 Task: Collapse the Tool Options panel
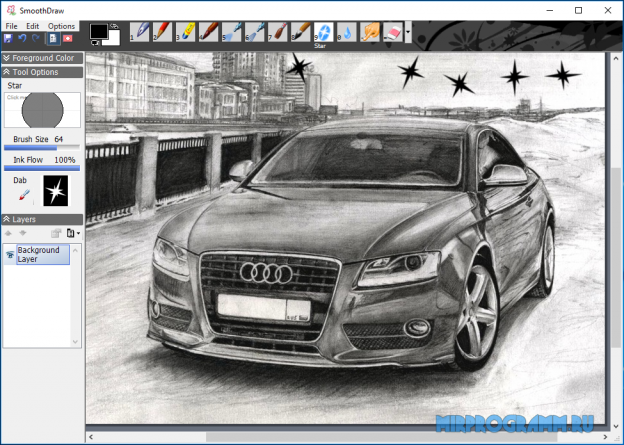(42, 72)
